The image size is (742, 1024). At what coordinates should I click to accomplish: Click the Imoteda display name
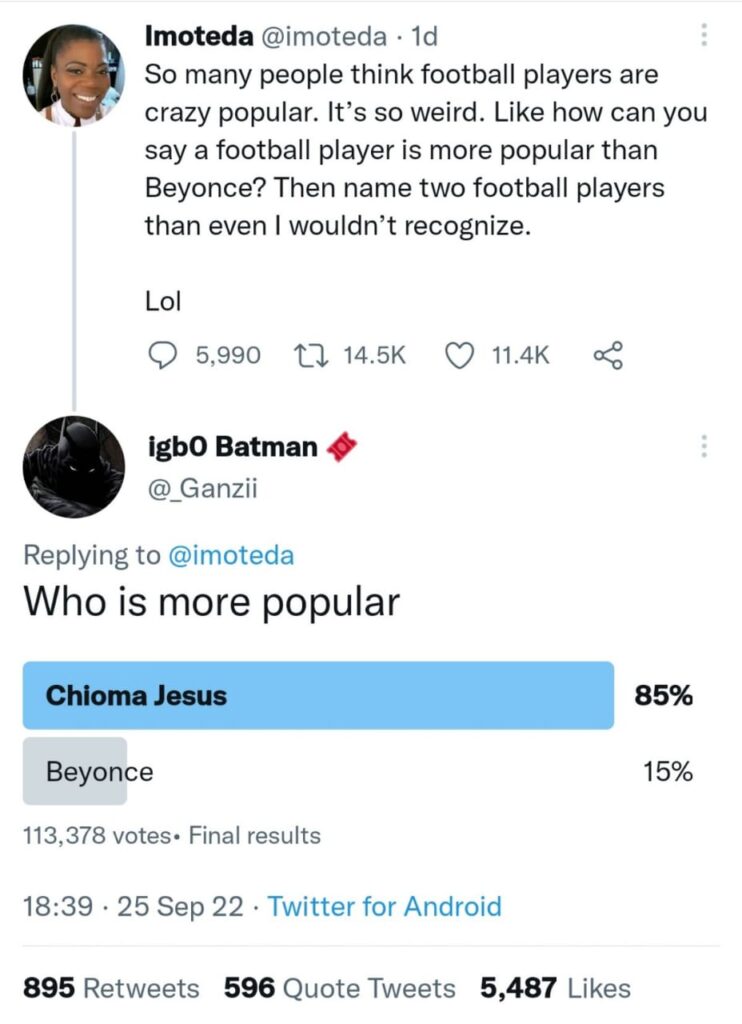point(200,36)
